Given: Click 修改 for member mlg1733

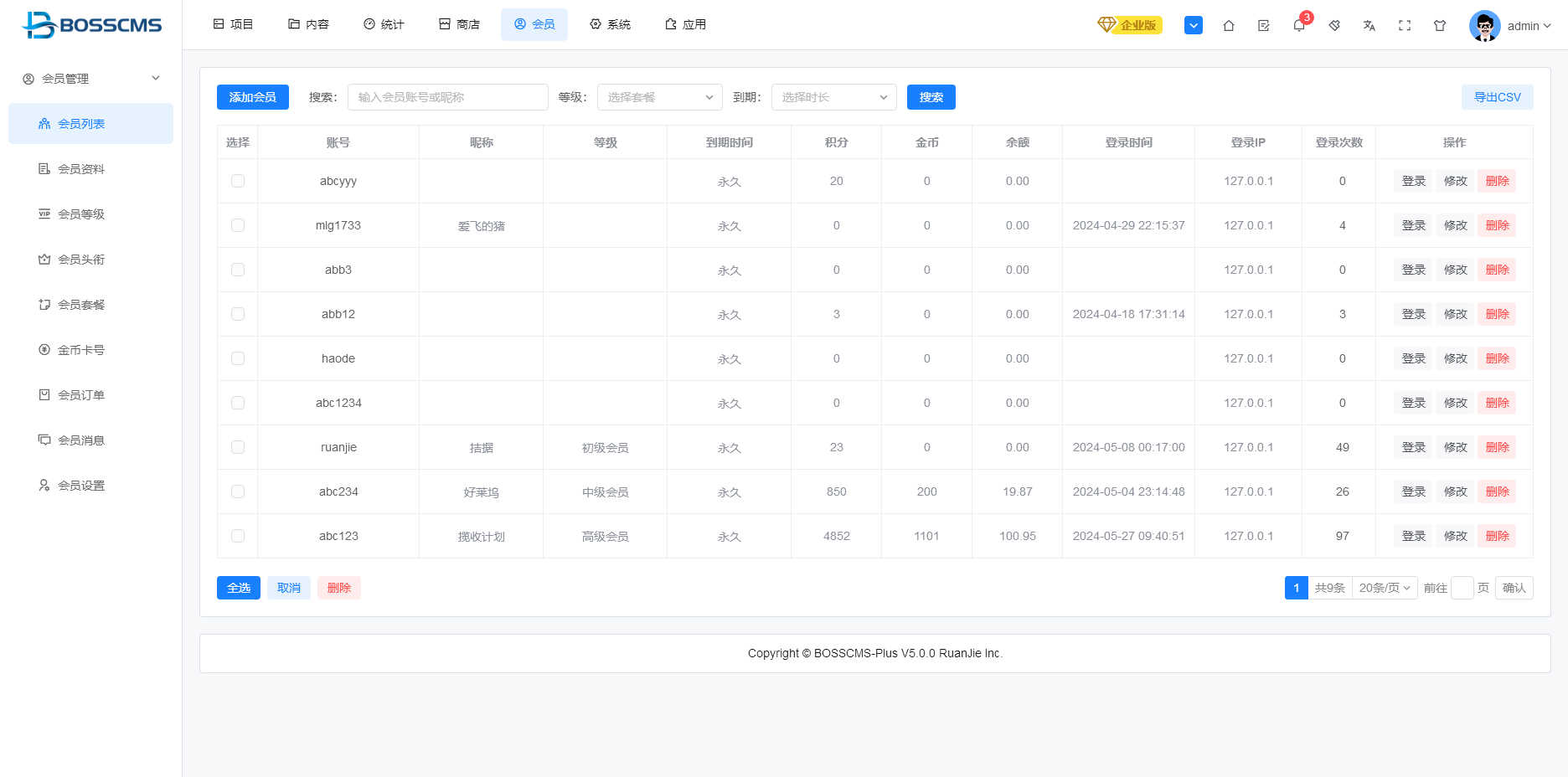Looking at the screenshot, I should tap(1456, 225).
